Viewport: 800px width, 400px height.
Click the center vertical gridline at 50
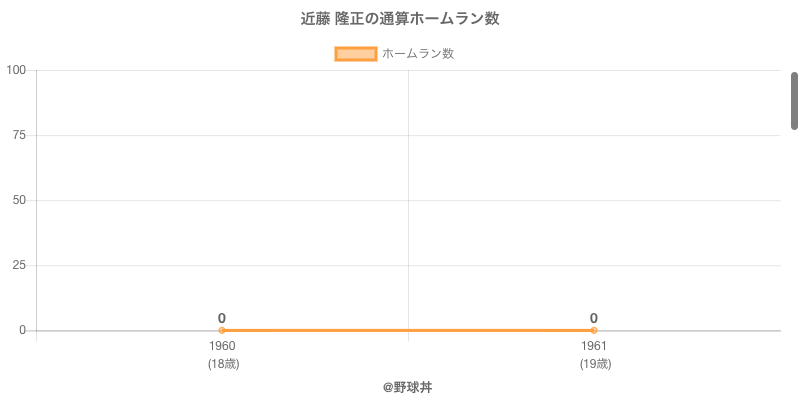pyautogui.click(x=408, y=200)
